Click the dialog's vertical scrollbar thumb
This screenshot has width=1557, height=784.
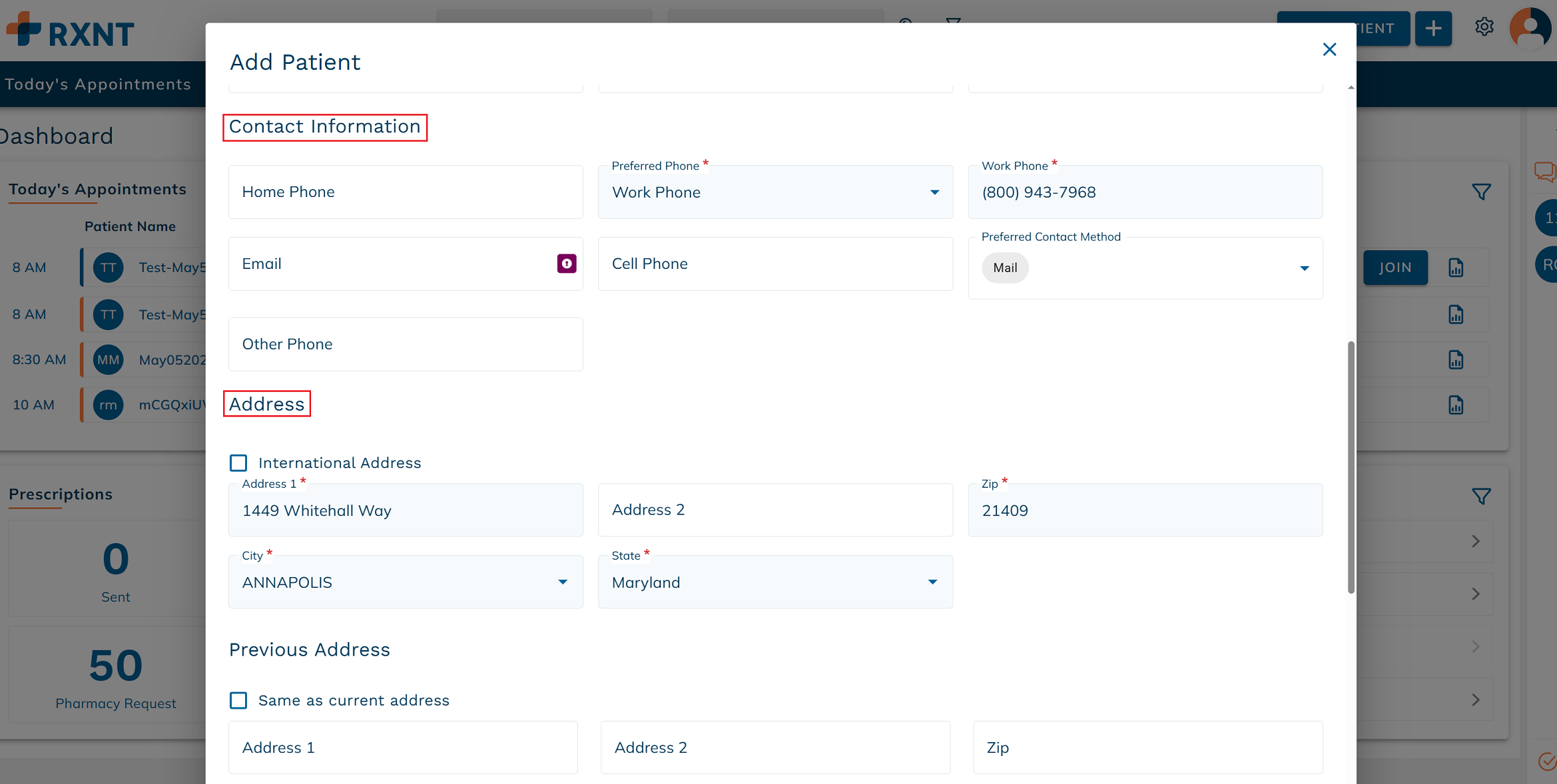(1351, 467)
